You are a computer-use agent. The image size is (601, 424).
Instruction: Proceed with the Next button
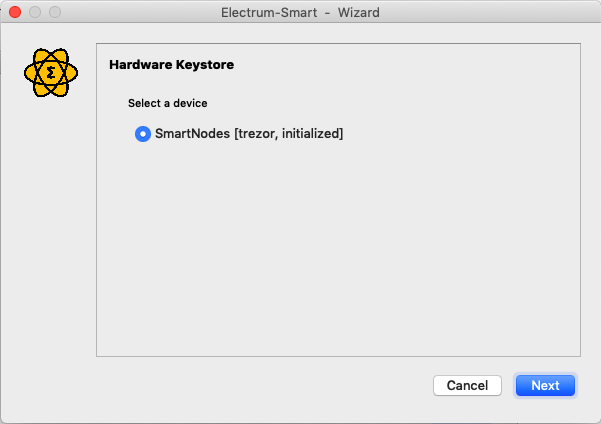545,385
